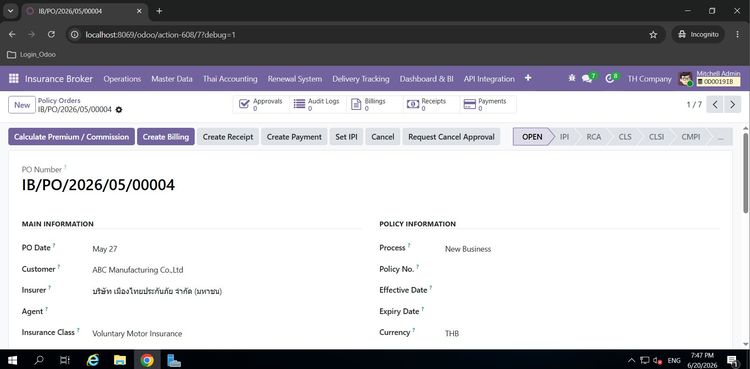750x369 pixels.
Task: Switch company via TH Company selector
Action: (x=650, y=78)
